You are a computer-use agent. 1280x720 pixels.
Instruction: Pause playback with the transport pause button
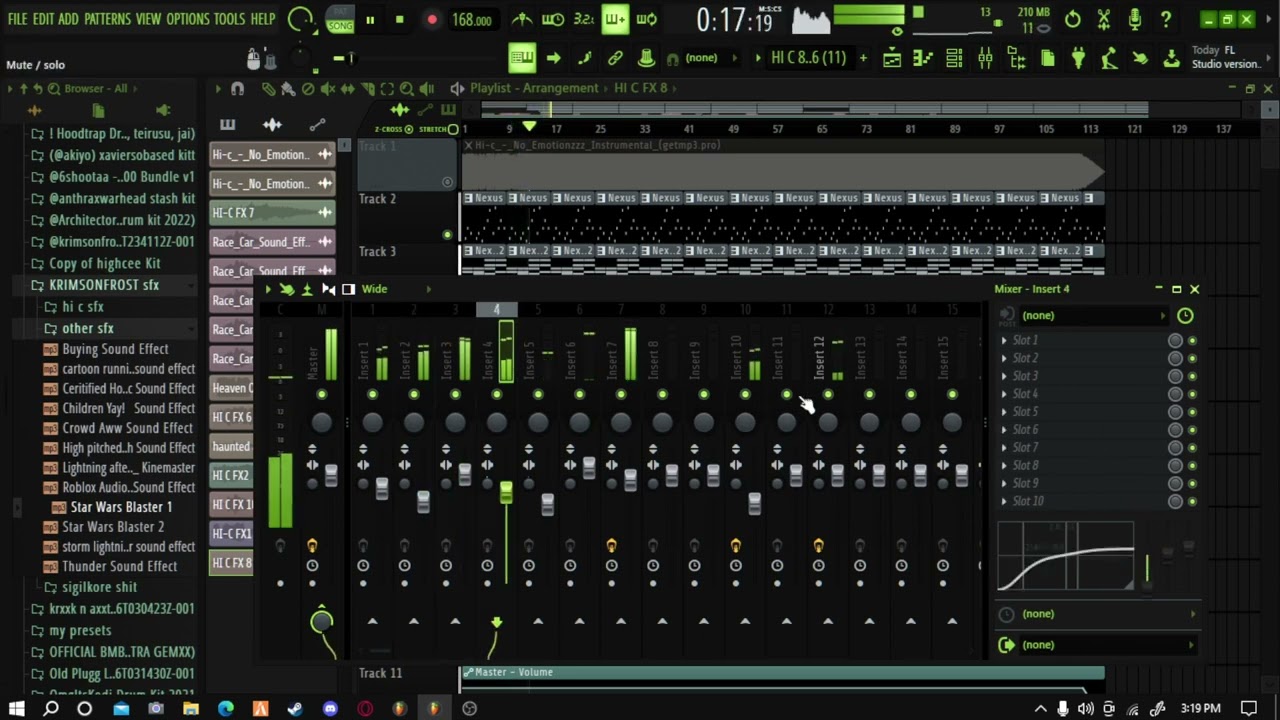pyautogui.click(x=370, y=19)
